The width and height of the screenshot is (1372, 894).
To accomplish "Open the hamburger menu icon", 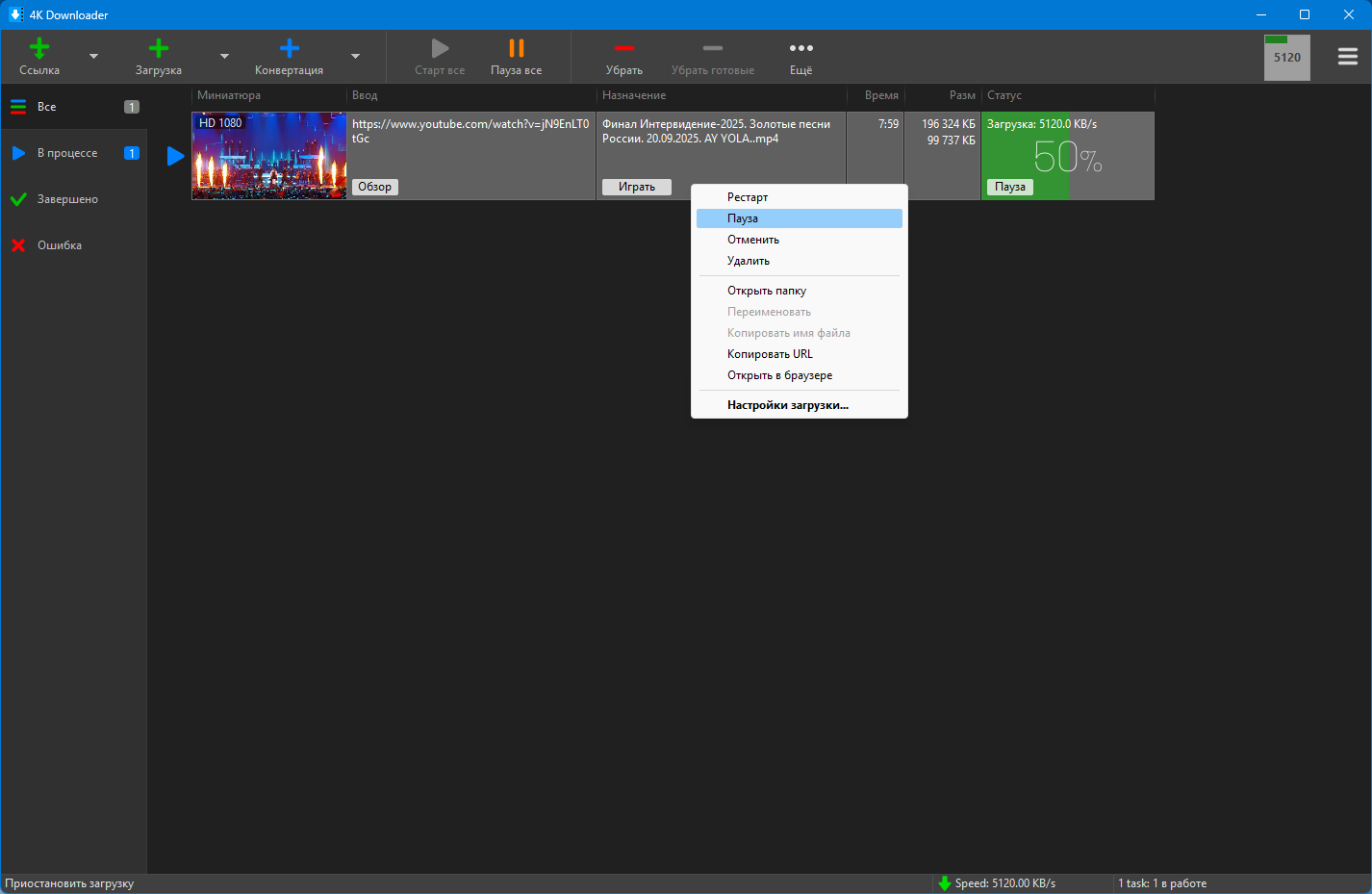I will point(1347,57).
